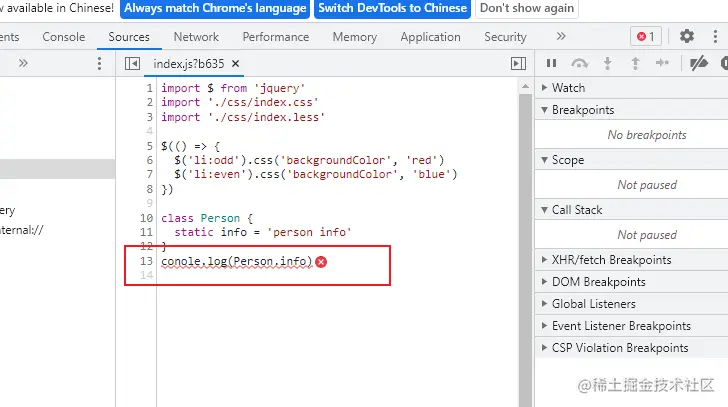The width and height of the screenshot is (728, 407).
Task: Select the Sources tab
Action: (129, 37)
